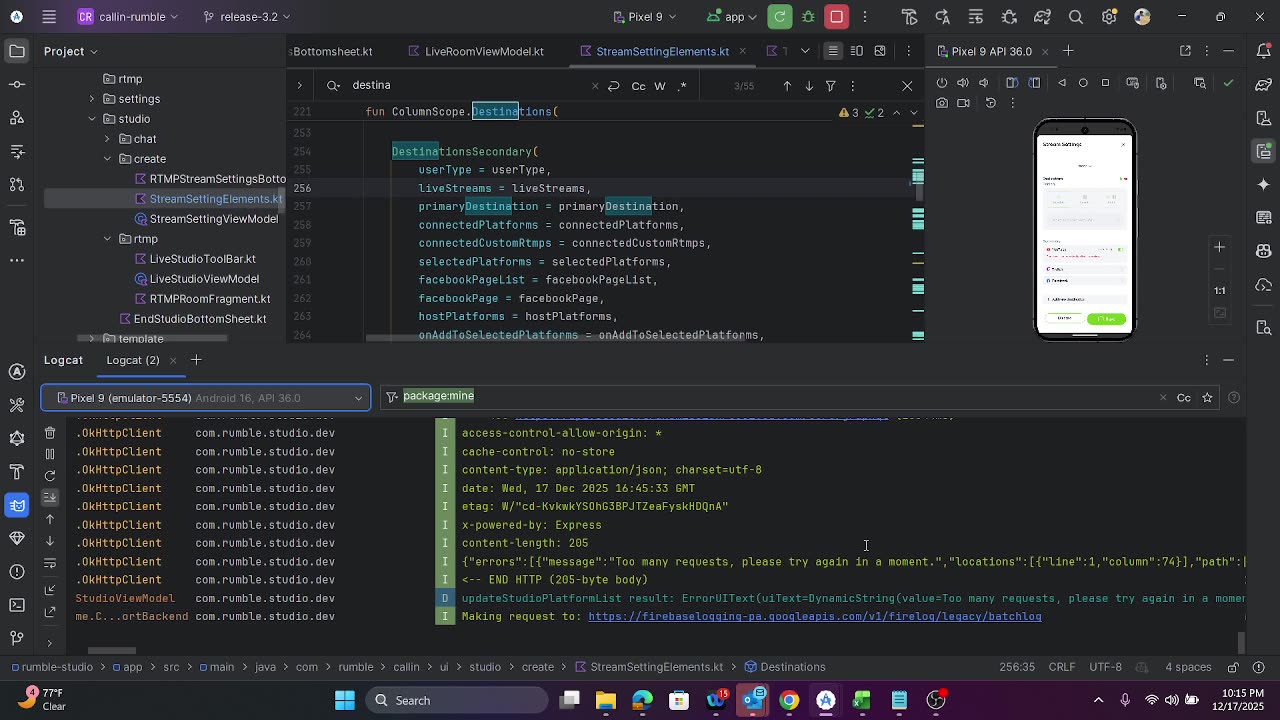Screen dimensions: 1280x720
Task: Pause the Logcat output
Action: [x=50, y=454]
